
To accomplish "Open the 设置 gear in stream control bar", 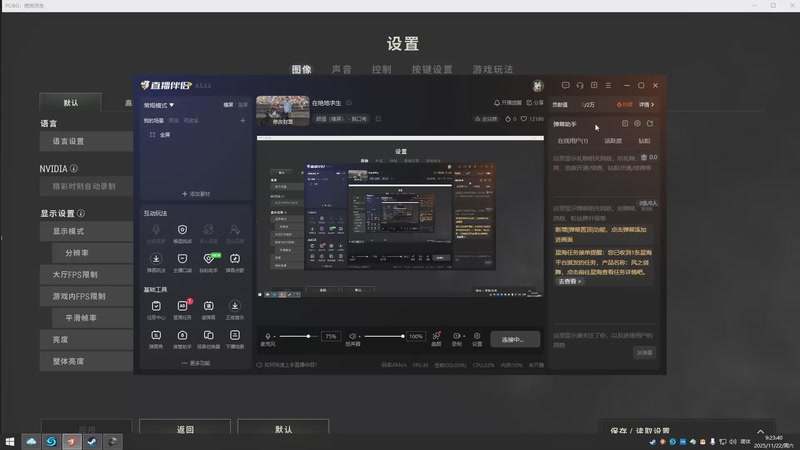I will tap(477, 336).
